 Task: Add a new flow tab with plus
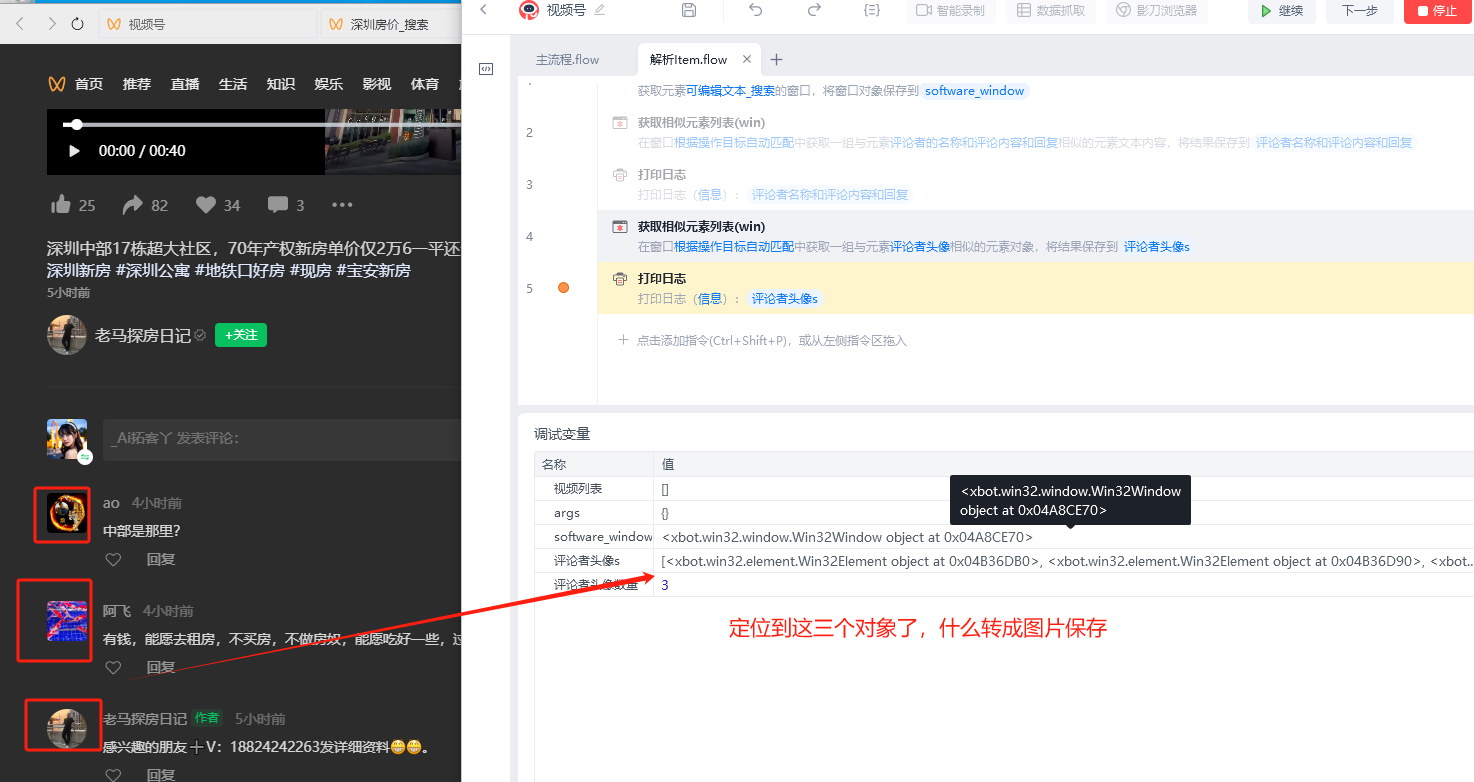(x=776, y=60)
